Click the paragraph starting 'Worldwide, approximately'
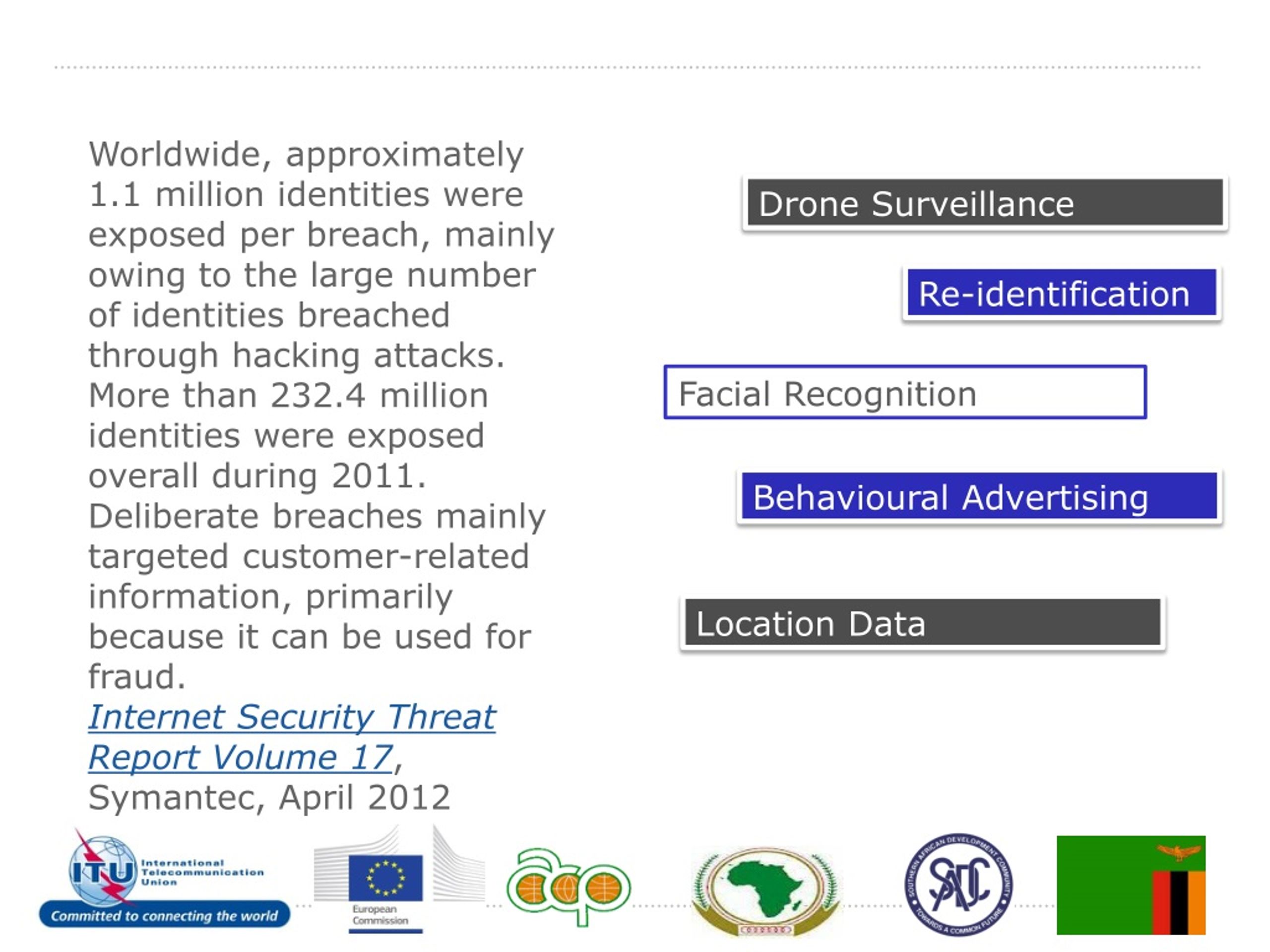This screenshot has width=1270, height=952. 321,415
